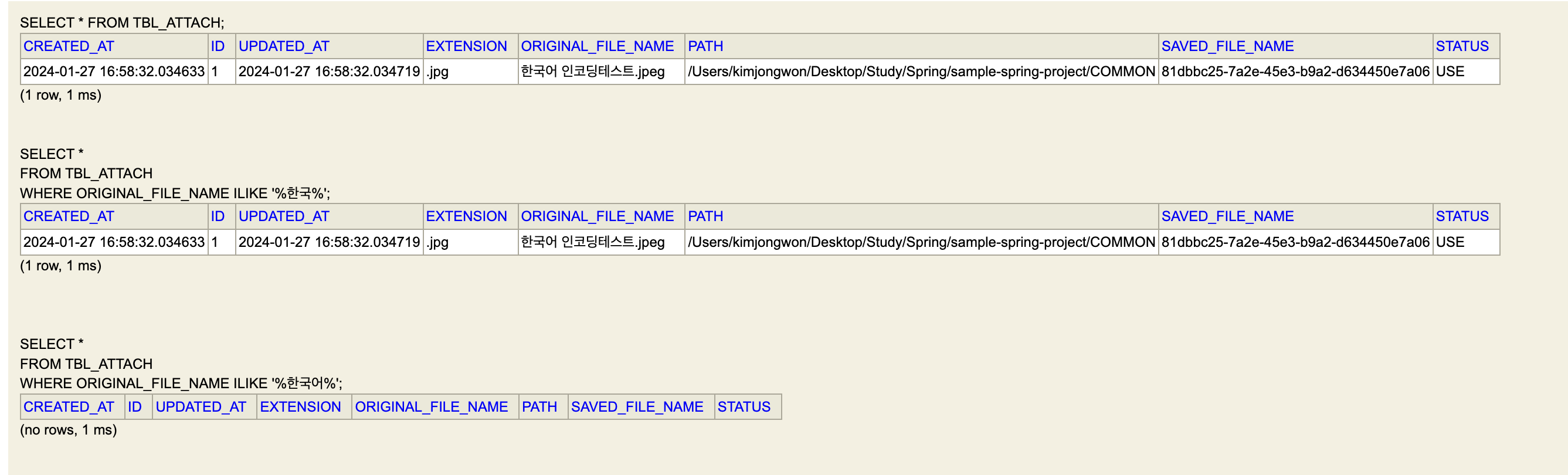The image size is (1568, 475).
Task: Select the ID cell '1' in the '%한국%' result
Action: [222, 242]
